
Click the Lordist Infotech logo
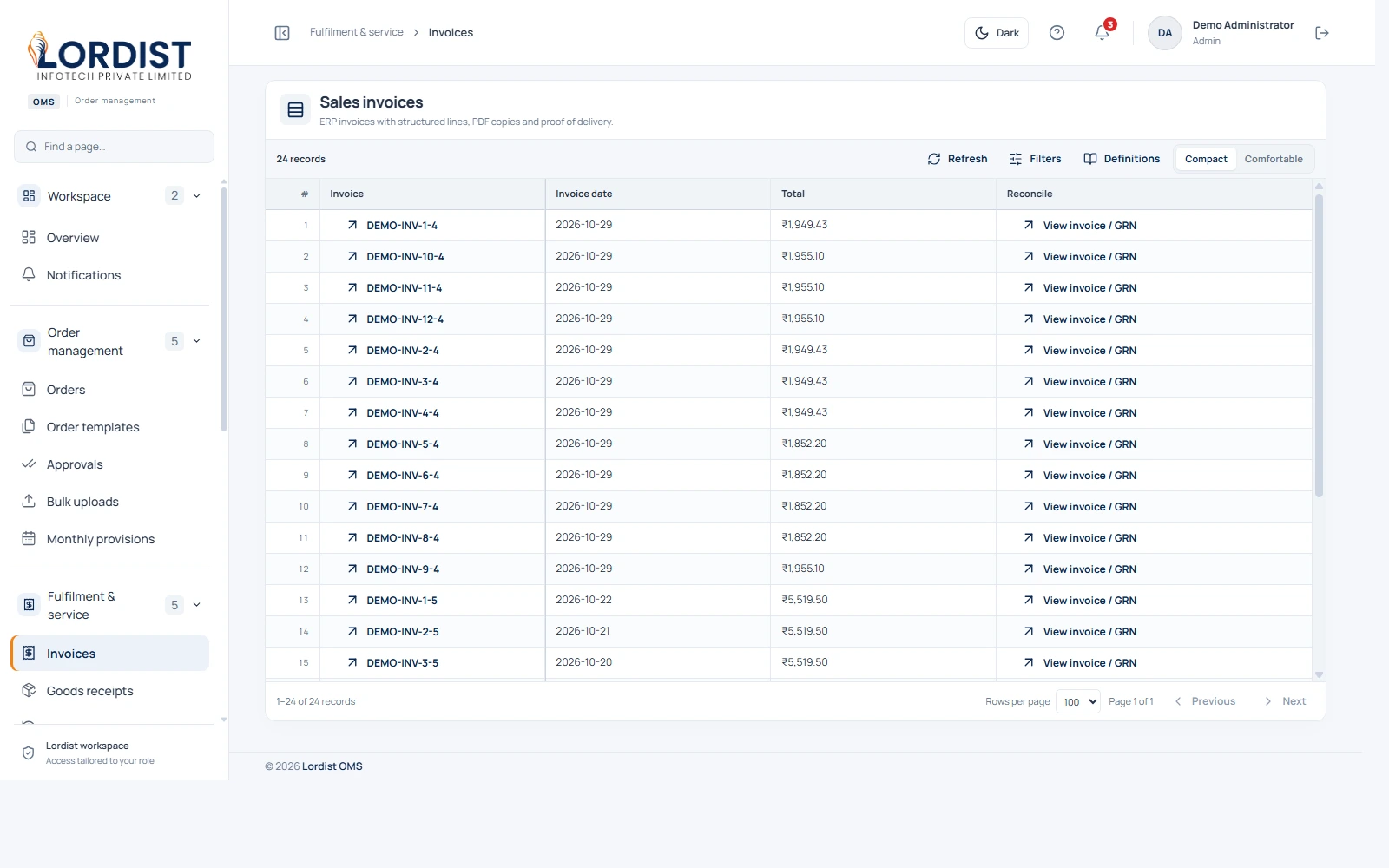pos(109,56)
